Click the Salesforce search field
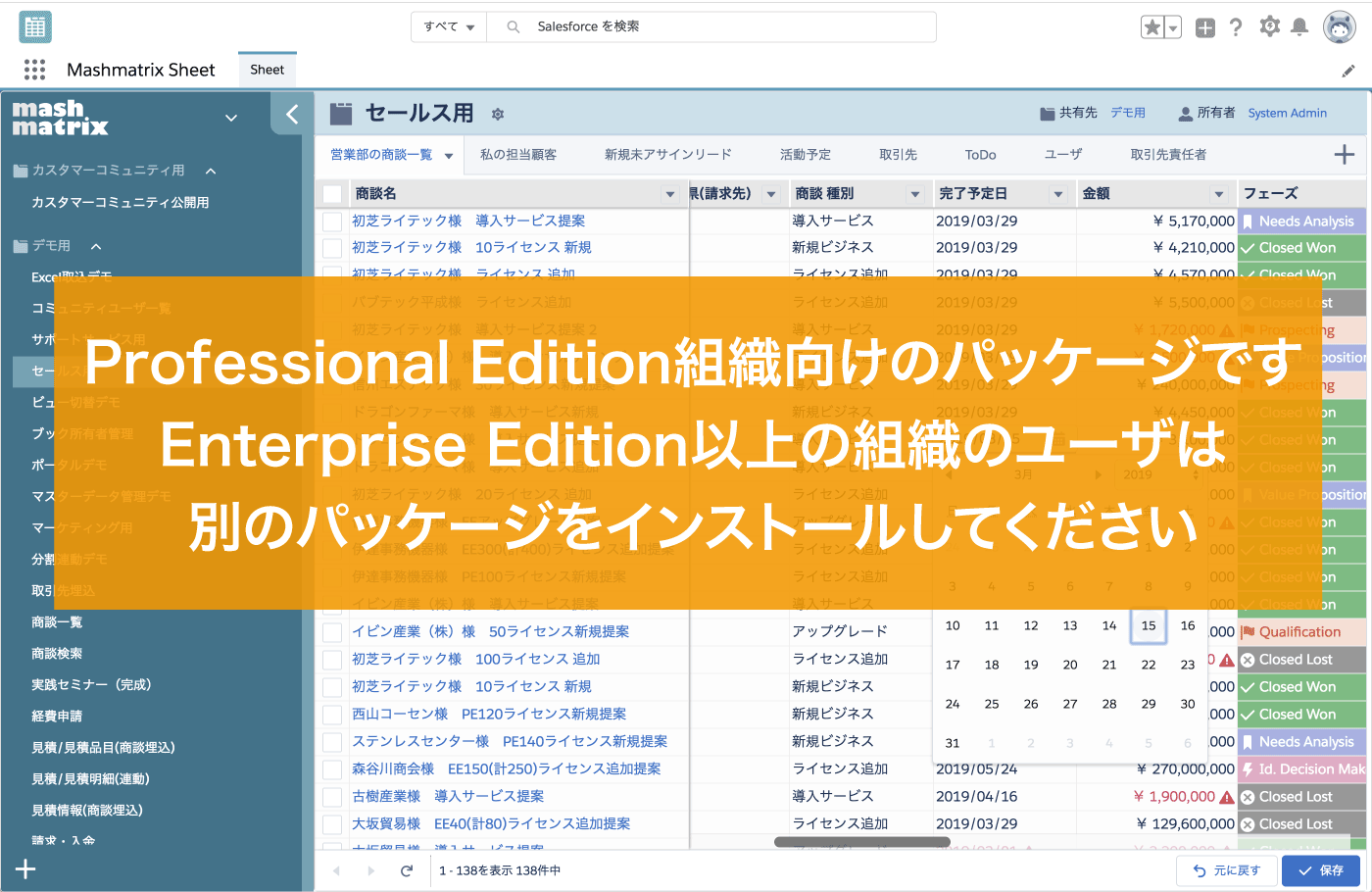 tap(711, 26)
